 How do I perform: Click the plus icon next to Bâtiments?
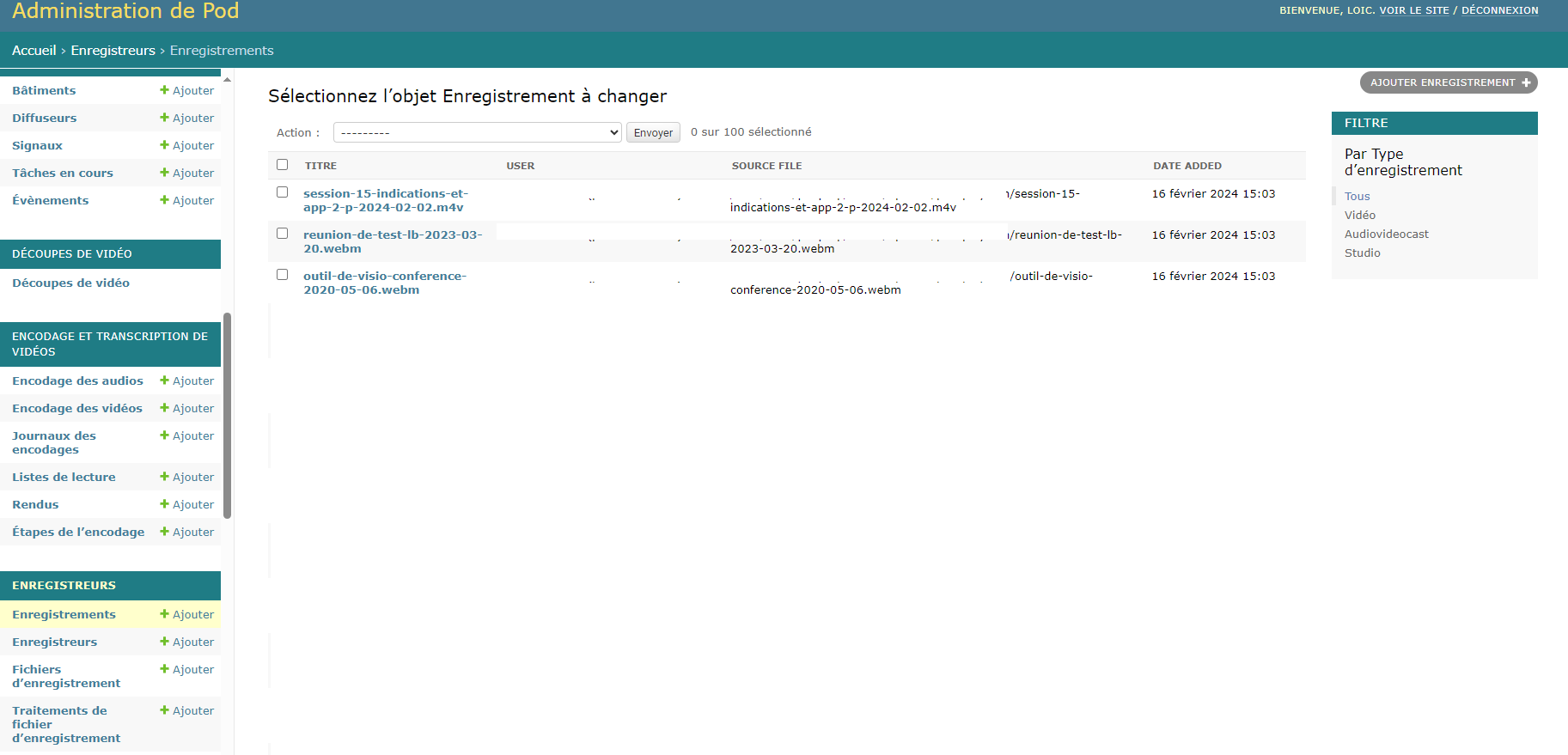[x=164, y=90]
